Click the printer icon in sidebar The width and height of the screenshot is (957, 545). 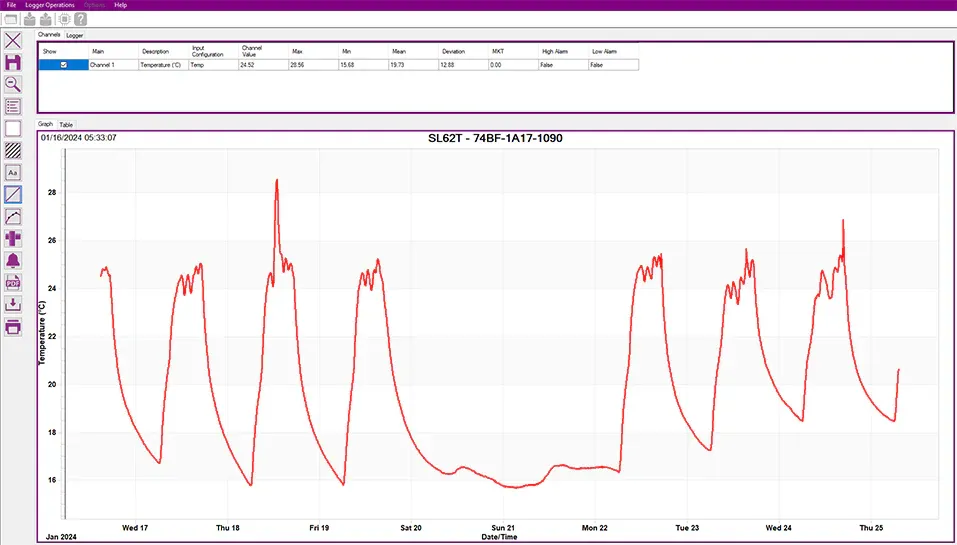[13, 327]
